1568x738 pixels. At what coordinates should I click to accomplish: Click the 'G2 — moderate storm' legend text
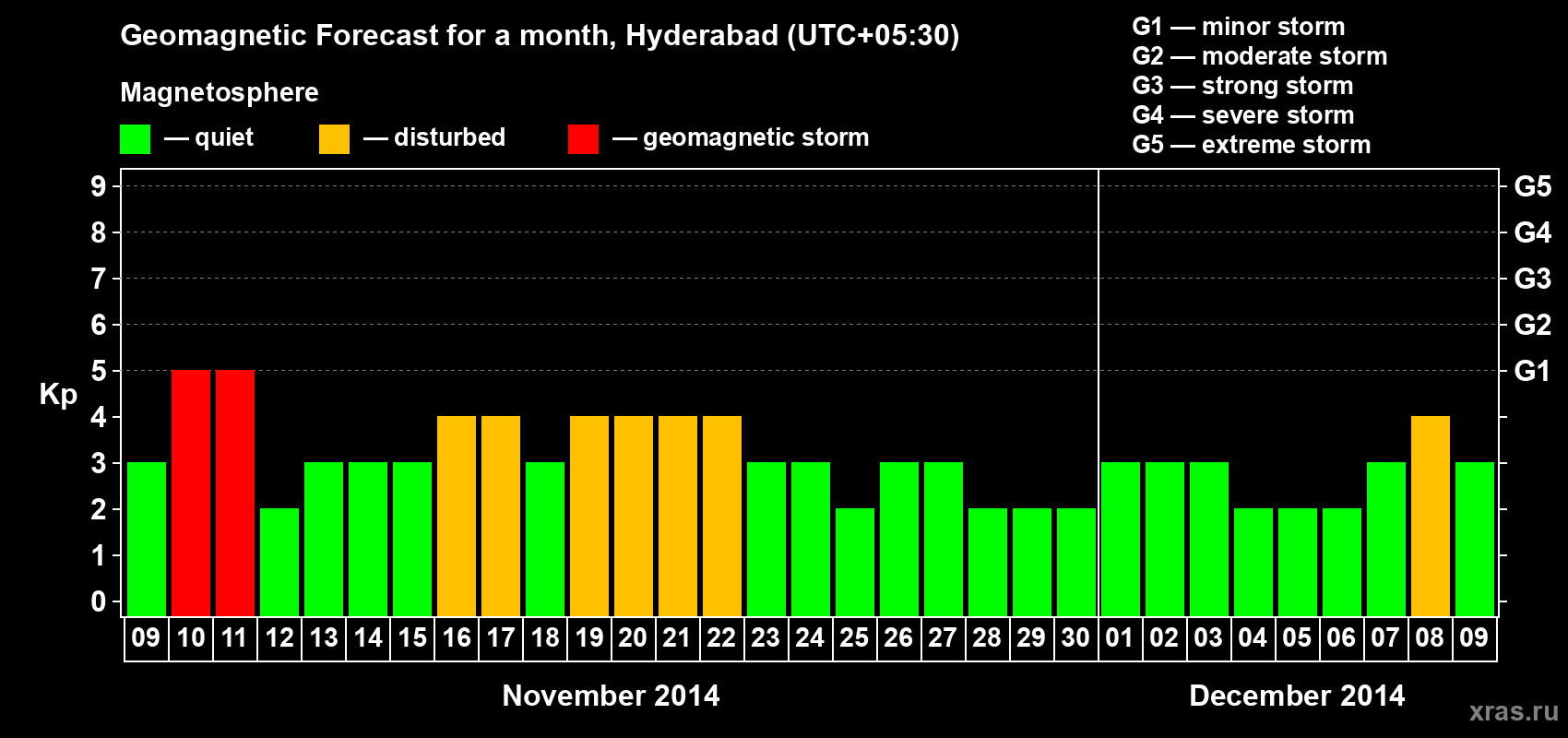pyautogui.click(x=1260, y=56)
